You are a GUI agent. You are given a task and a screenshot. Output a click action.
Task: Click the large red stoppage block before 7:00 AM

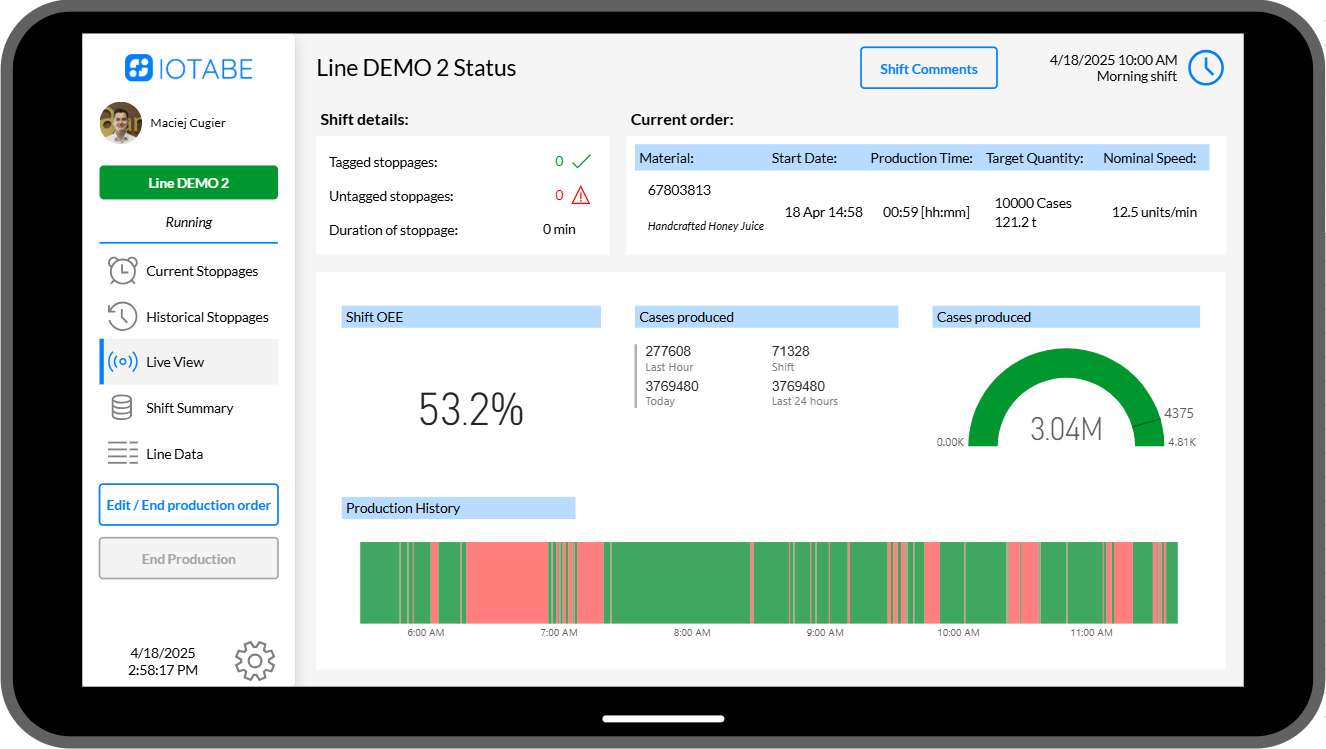(x=506, y=583)
